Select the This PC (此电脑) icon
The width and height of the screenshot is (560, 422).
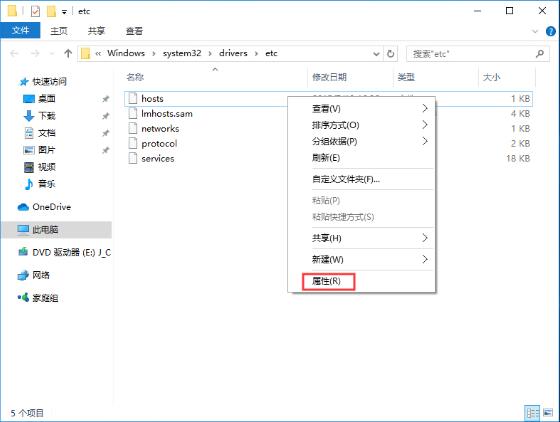23,230
